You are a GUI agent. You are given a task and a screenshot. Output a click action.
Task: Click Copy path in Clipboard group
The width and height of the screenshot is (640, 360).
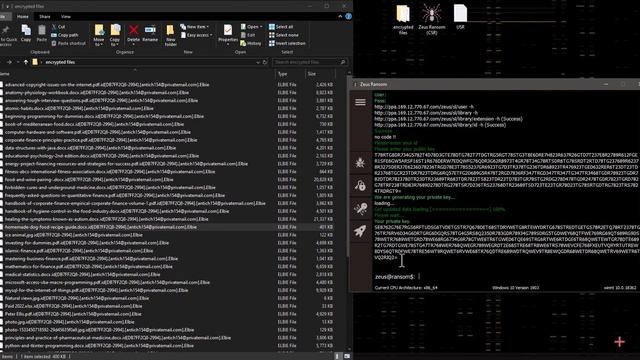pos(65,35)
